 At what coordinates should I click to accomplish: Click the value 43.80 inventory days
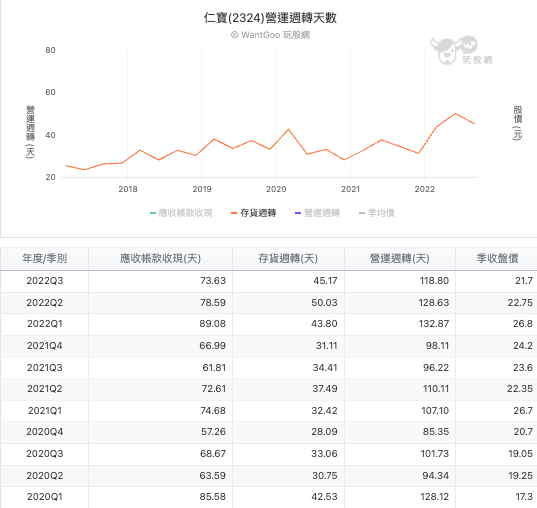tap(324, 324)
